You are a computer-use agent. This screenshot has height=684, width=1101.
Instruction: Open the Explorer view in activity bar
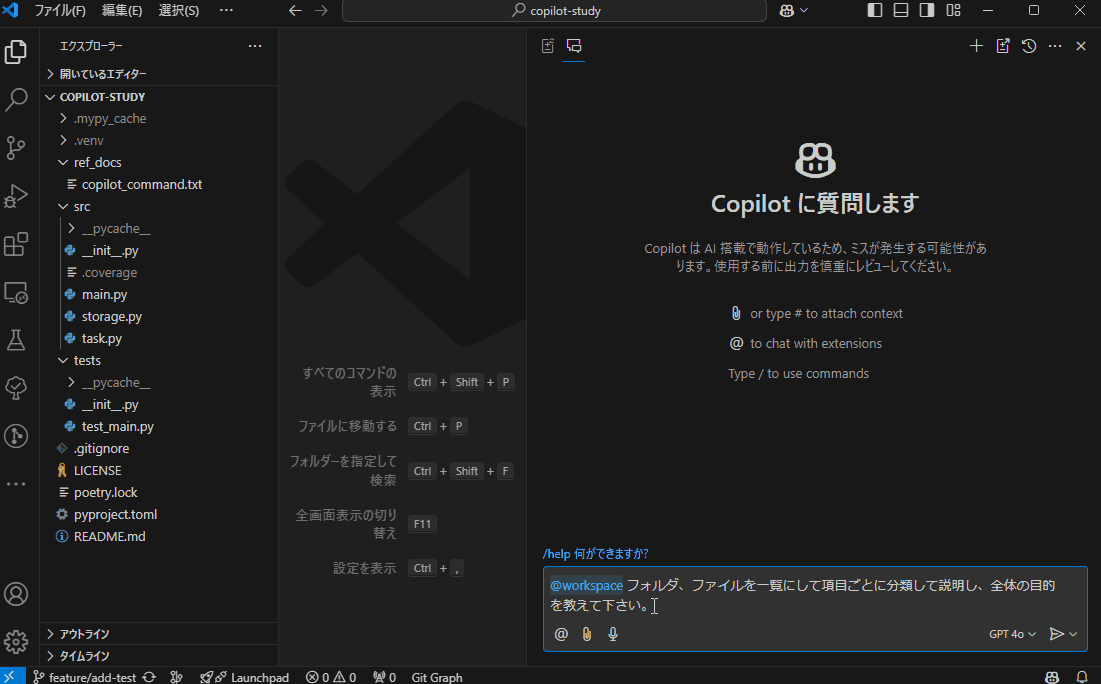pos(16,52)
